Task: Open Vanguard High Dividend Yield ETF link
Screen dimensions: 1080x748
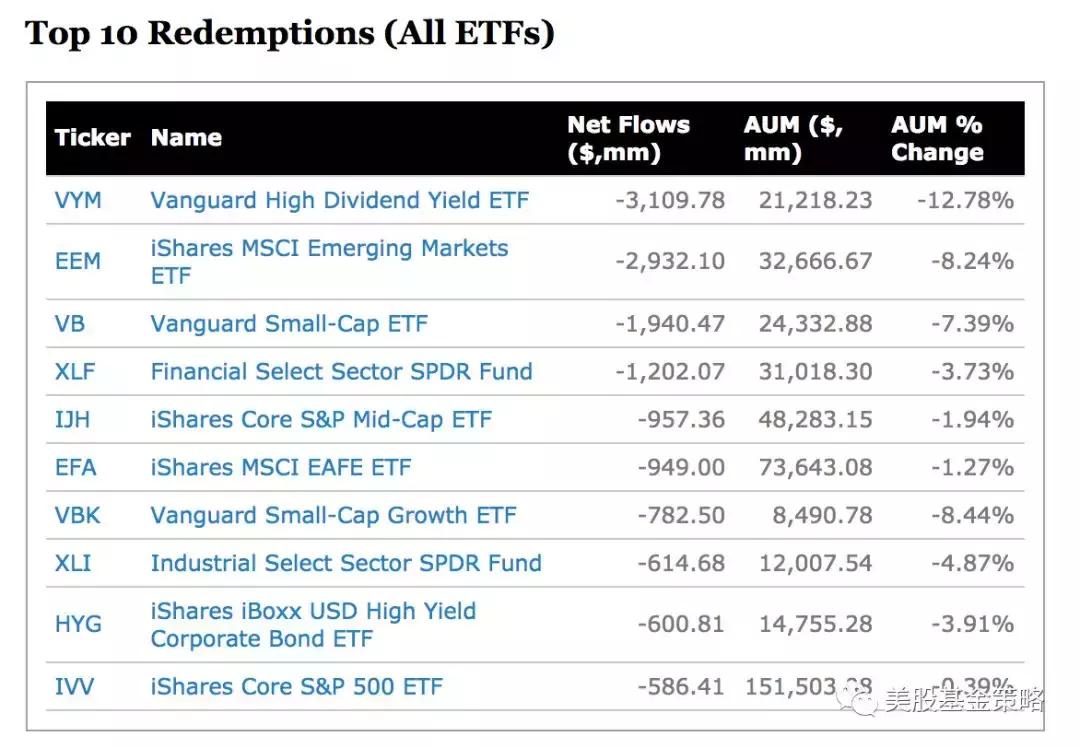Action: pos(339,200)
